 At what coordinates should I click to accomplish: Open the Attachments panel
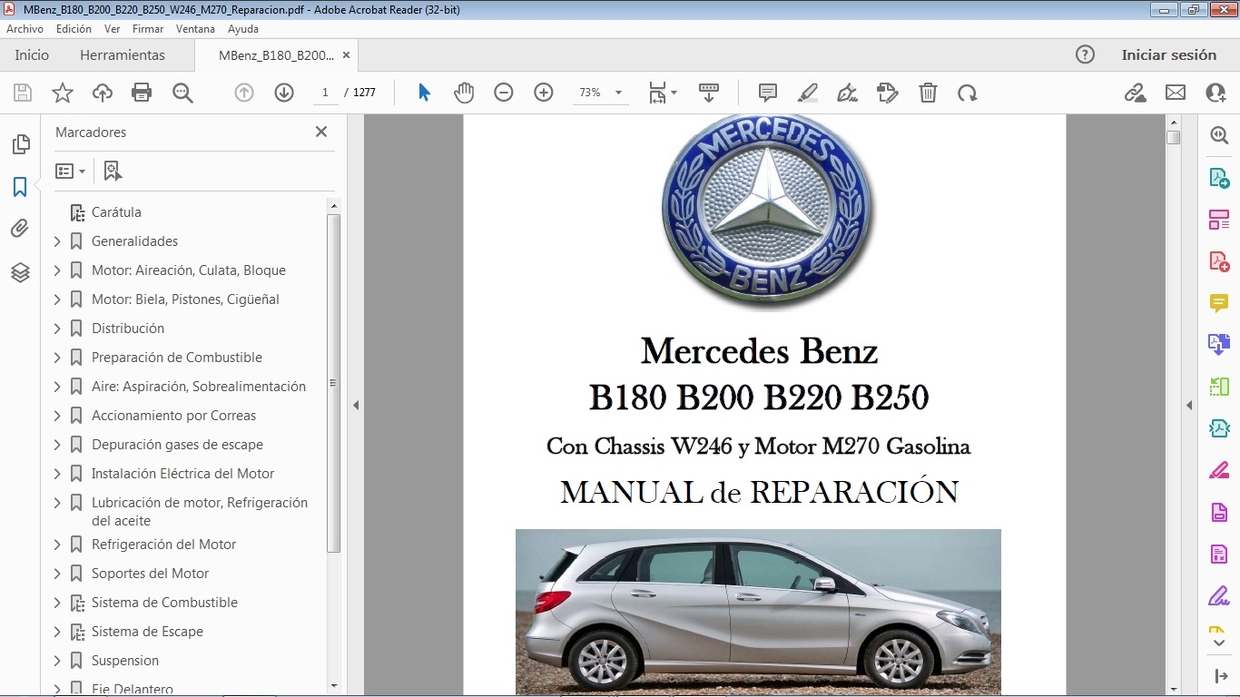pyautogui.click(x=20, y=228)
